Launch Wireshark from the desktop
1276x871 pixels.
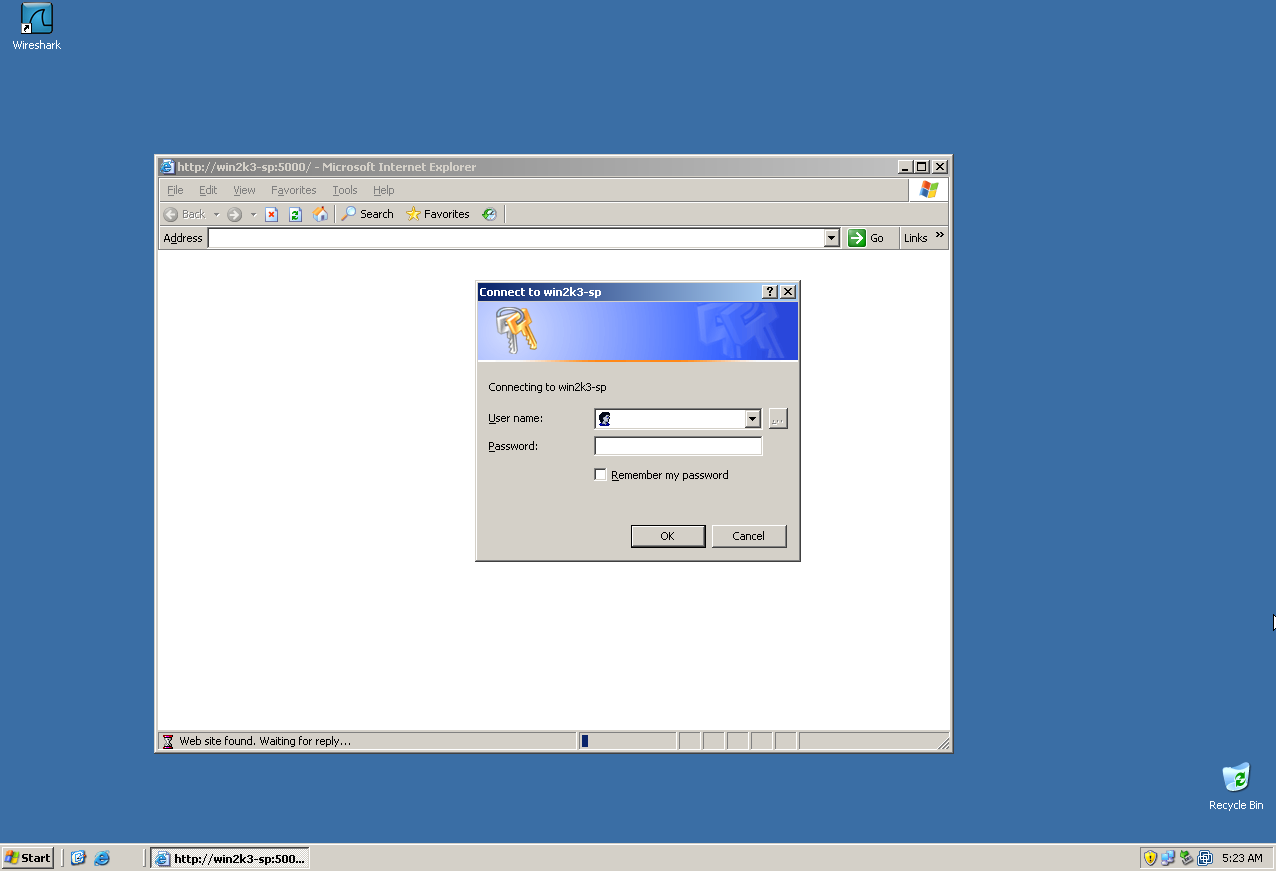tap(35, 20)
